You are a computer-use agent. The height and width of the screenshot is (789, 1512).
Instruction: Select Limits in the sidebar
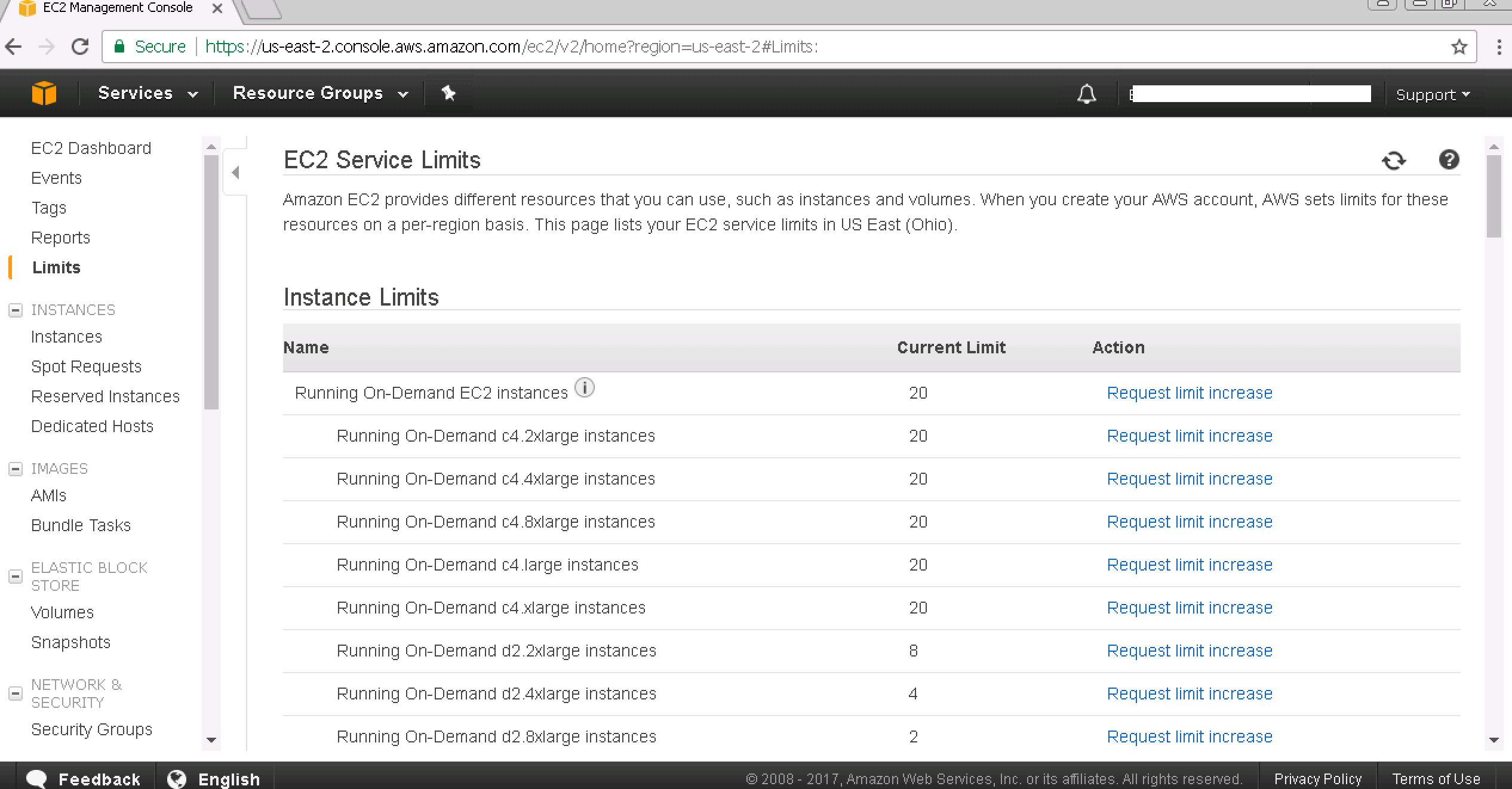tap(56, 267)
